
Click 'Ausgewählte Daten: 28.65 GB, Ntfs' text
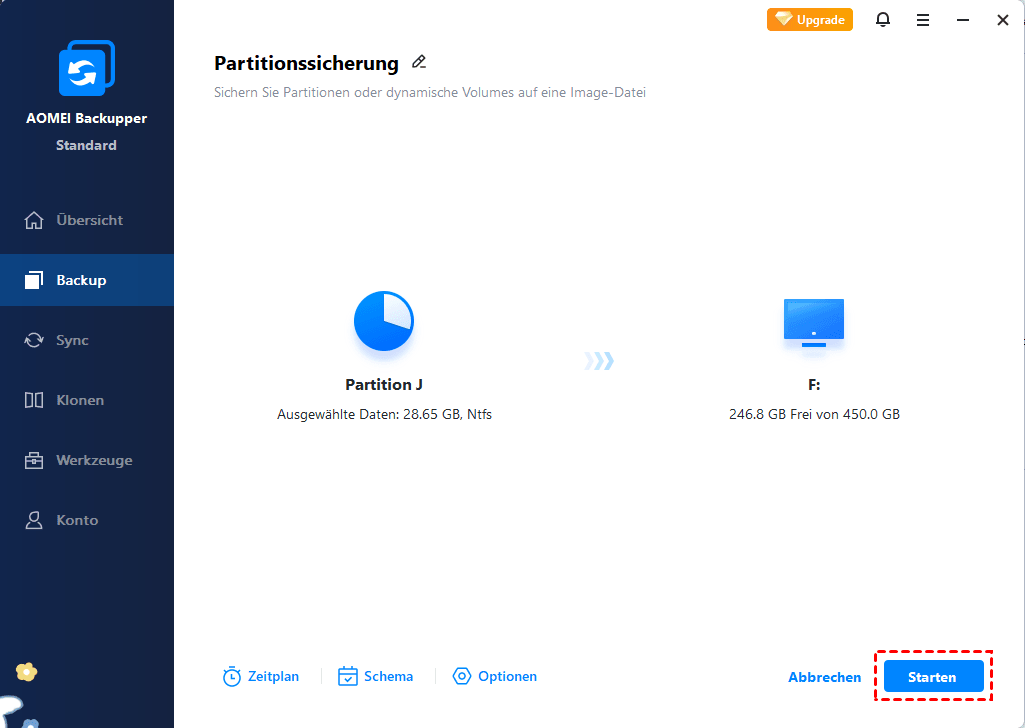click(x=384, y=414)
